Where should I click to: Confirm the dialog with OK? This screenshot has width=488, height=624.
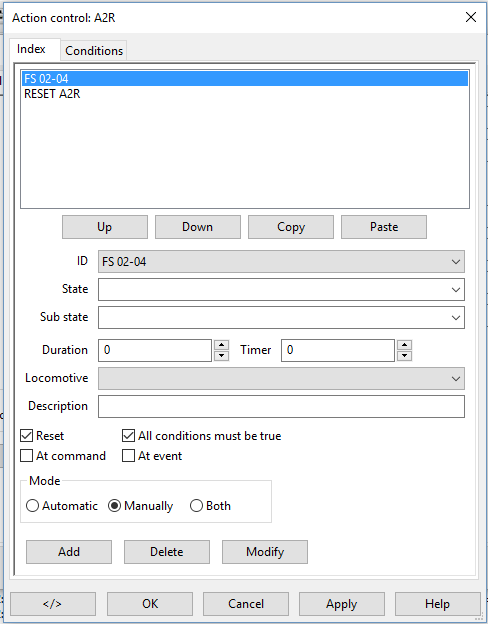(x=150, y=604)
